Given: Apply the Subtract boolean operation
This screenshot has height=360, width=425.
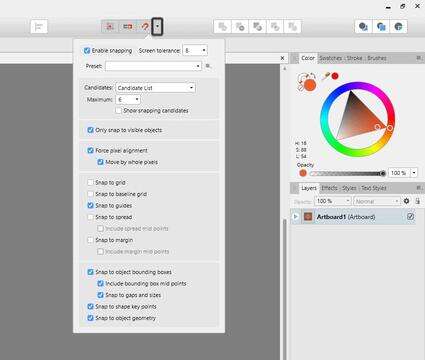Looking at the screenshot, I should click(240, 27).
